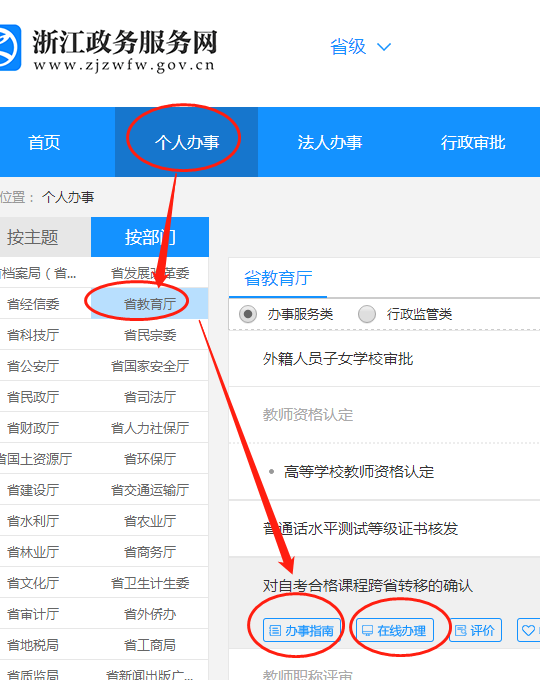Screen dimensions: 540x680
Task: Switch to the 按主题 tab
Action: 46,237
